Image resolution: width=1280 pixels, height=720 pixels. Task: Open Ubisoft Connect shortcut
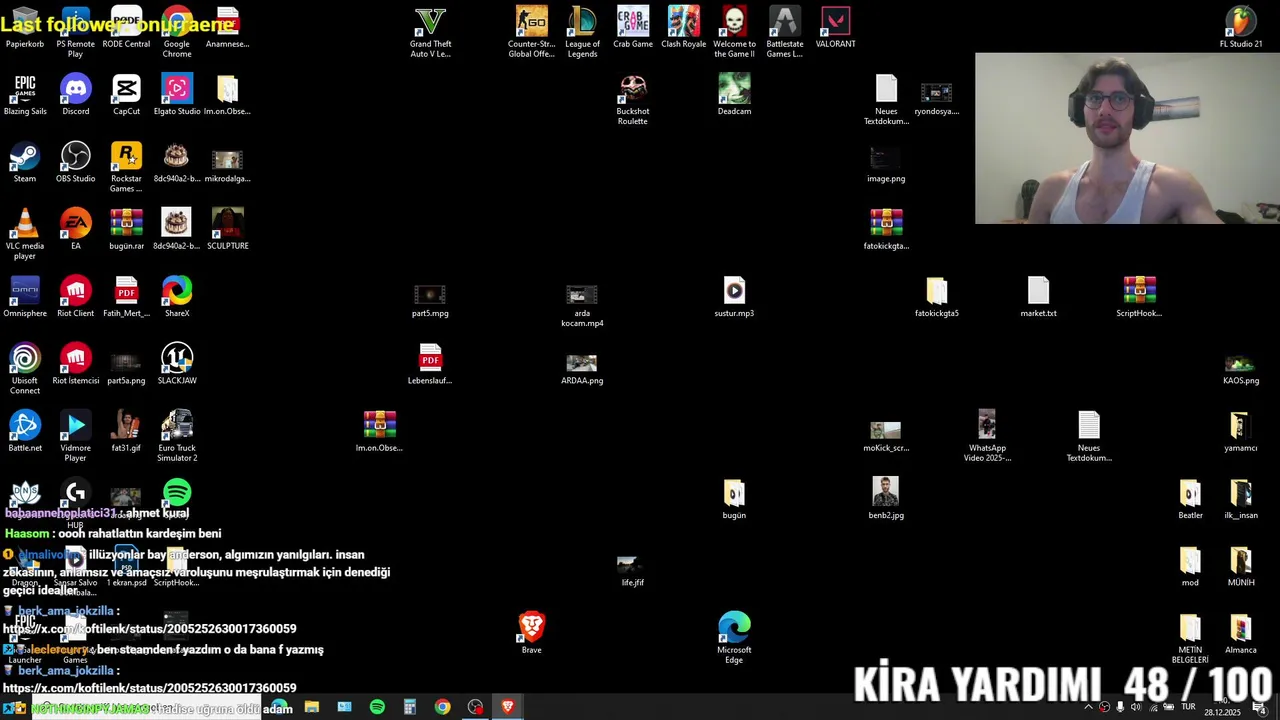(25, 368)
